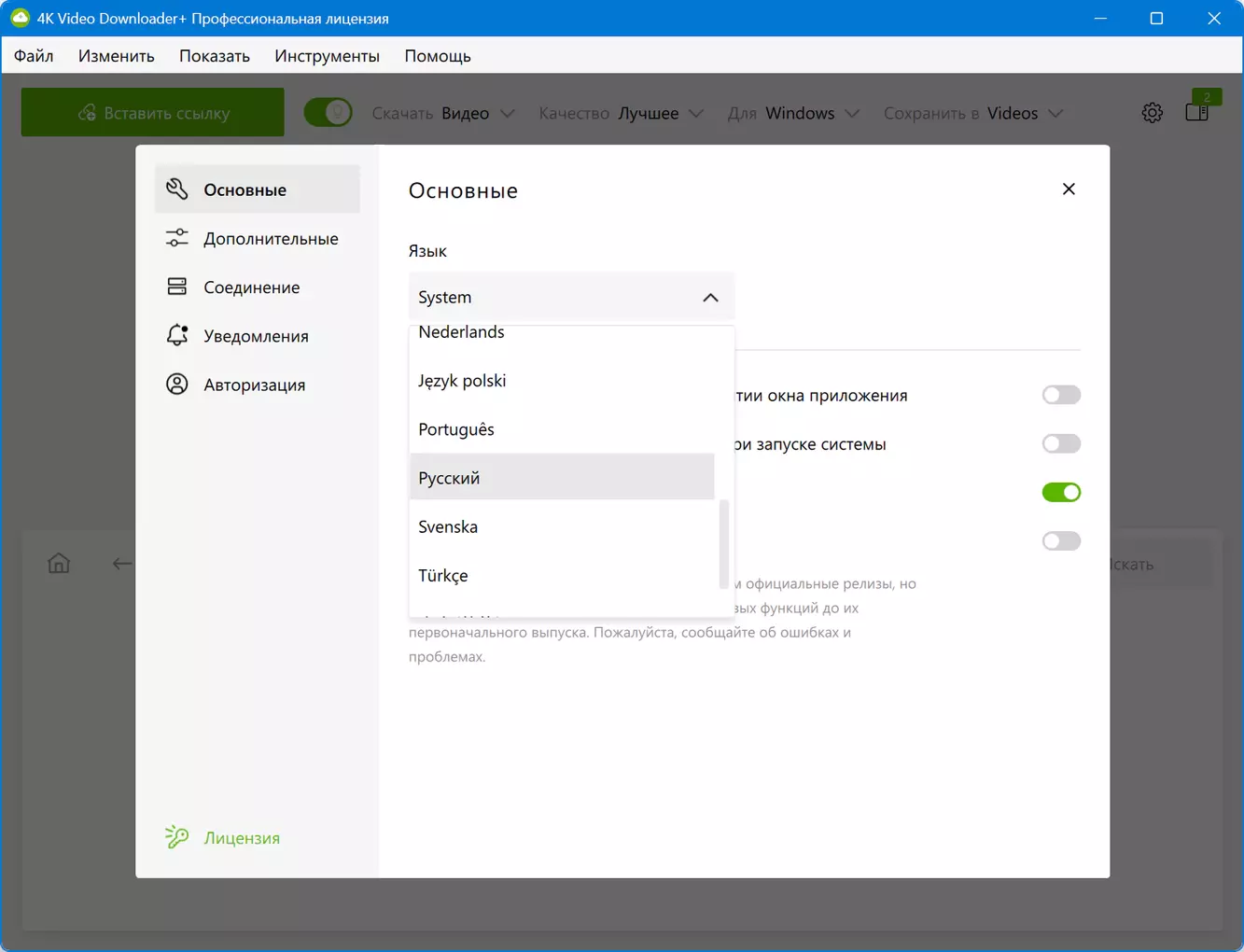Open the Сохранить в Videos dropdown
1244x952 pixels.
click(x=973, y=113)
